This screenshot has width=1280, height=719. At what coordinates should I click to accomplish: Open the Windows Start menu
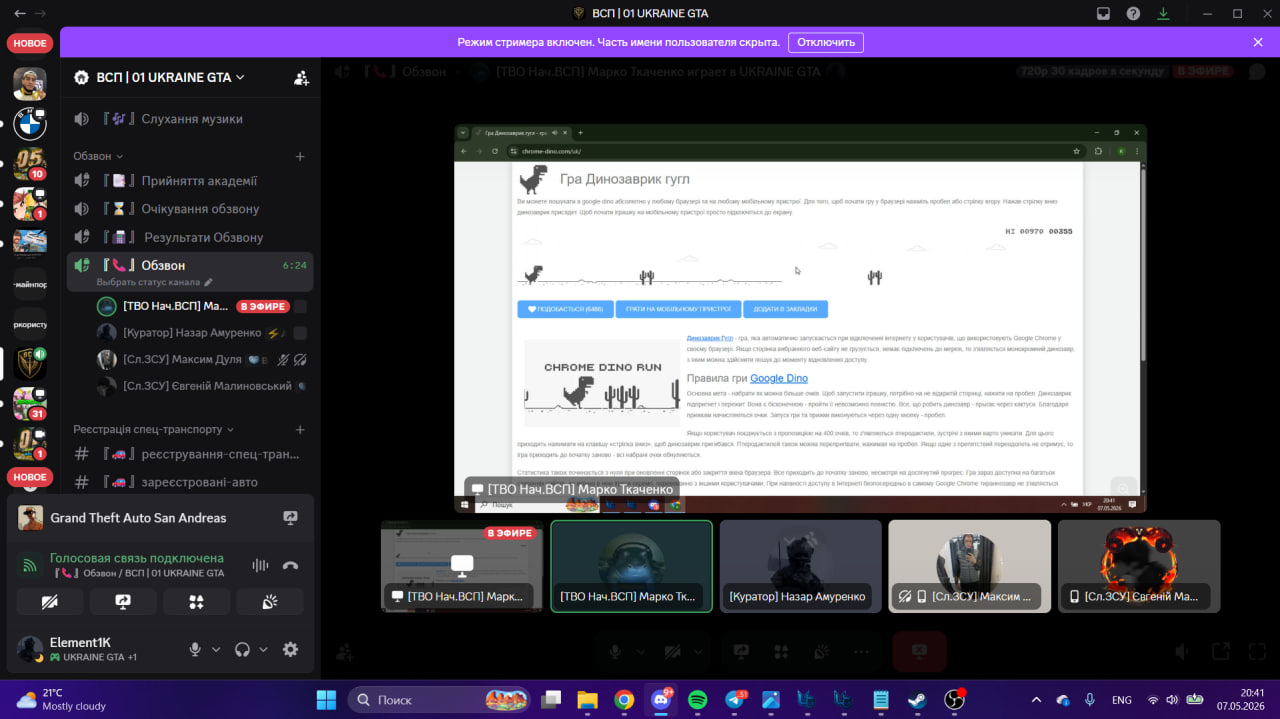click(x=326, y=699)
